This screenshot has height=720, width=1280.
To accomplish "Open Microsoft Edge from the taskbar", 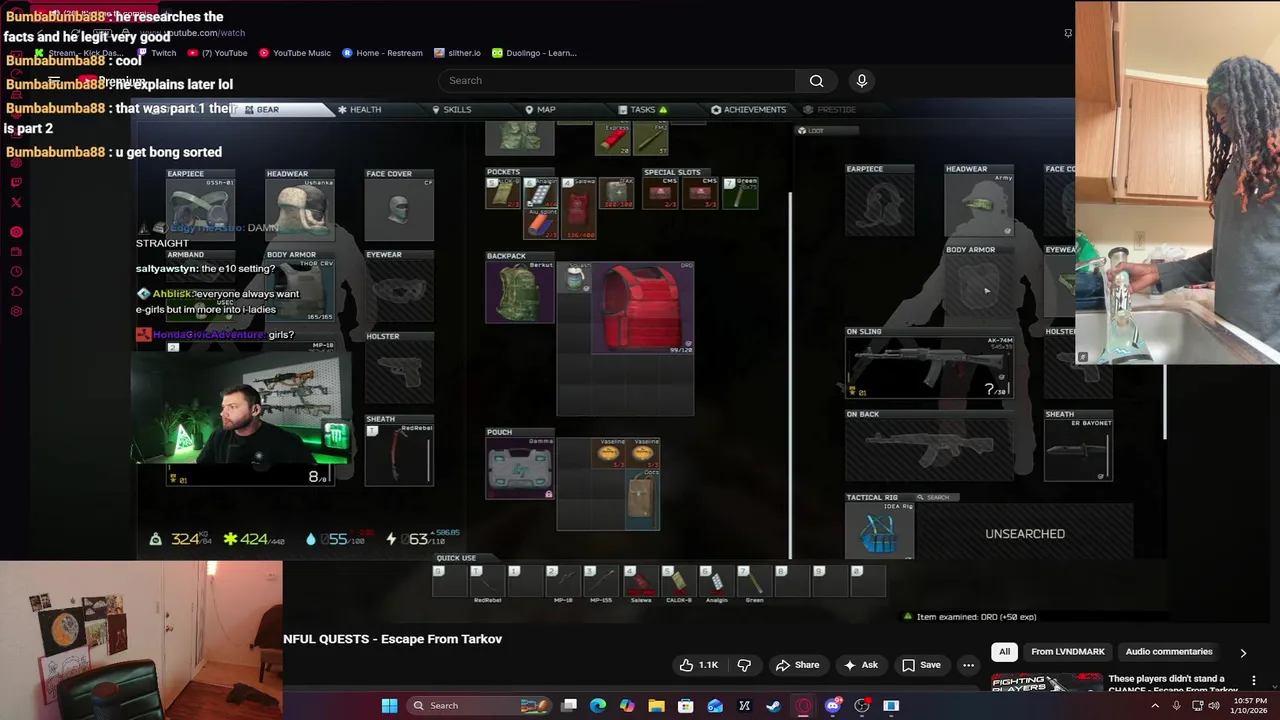I will (x=598, y=706).
